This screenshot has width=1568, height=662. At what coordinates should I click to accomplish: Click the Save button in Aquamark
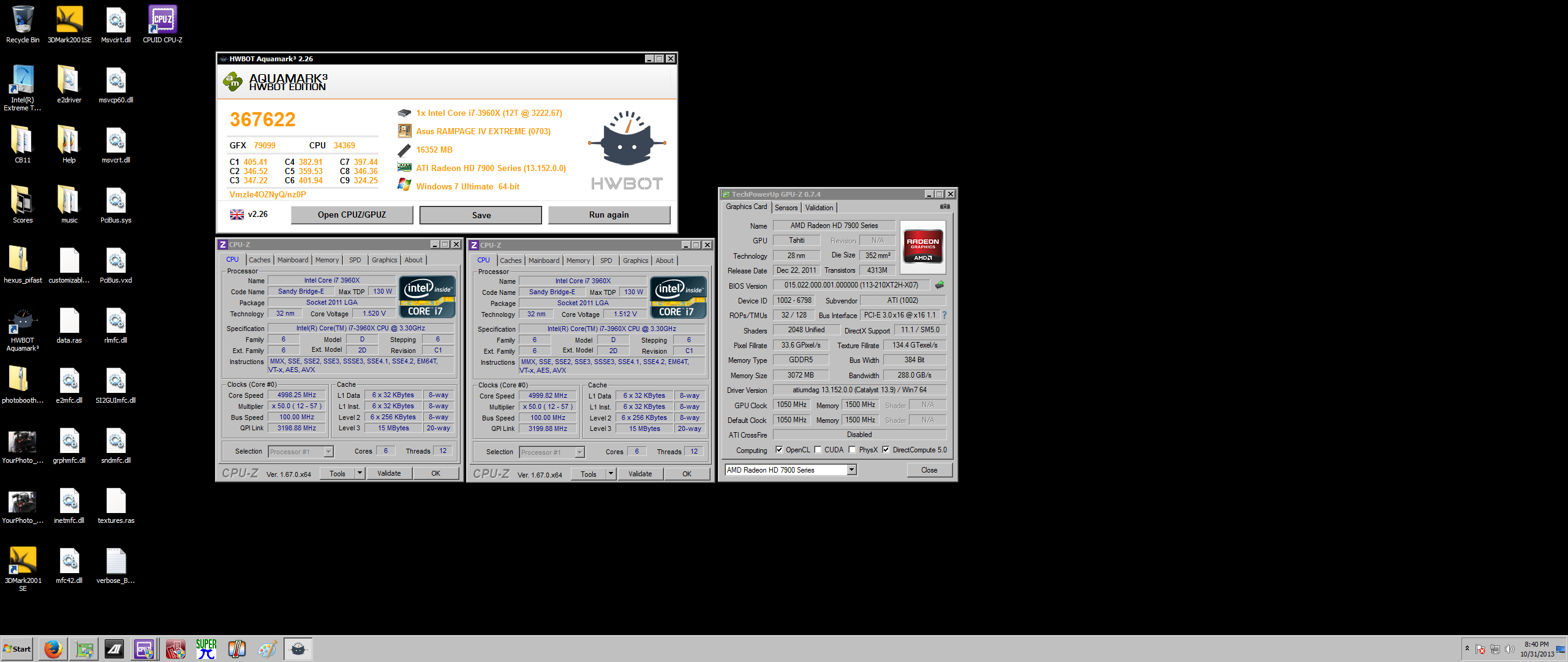[x=481, y=215]
